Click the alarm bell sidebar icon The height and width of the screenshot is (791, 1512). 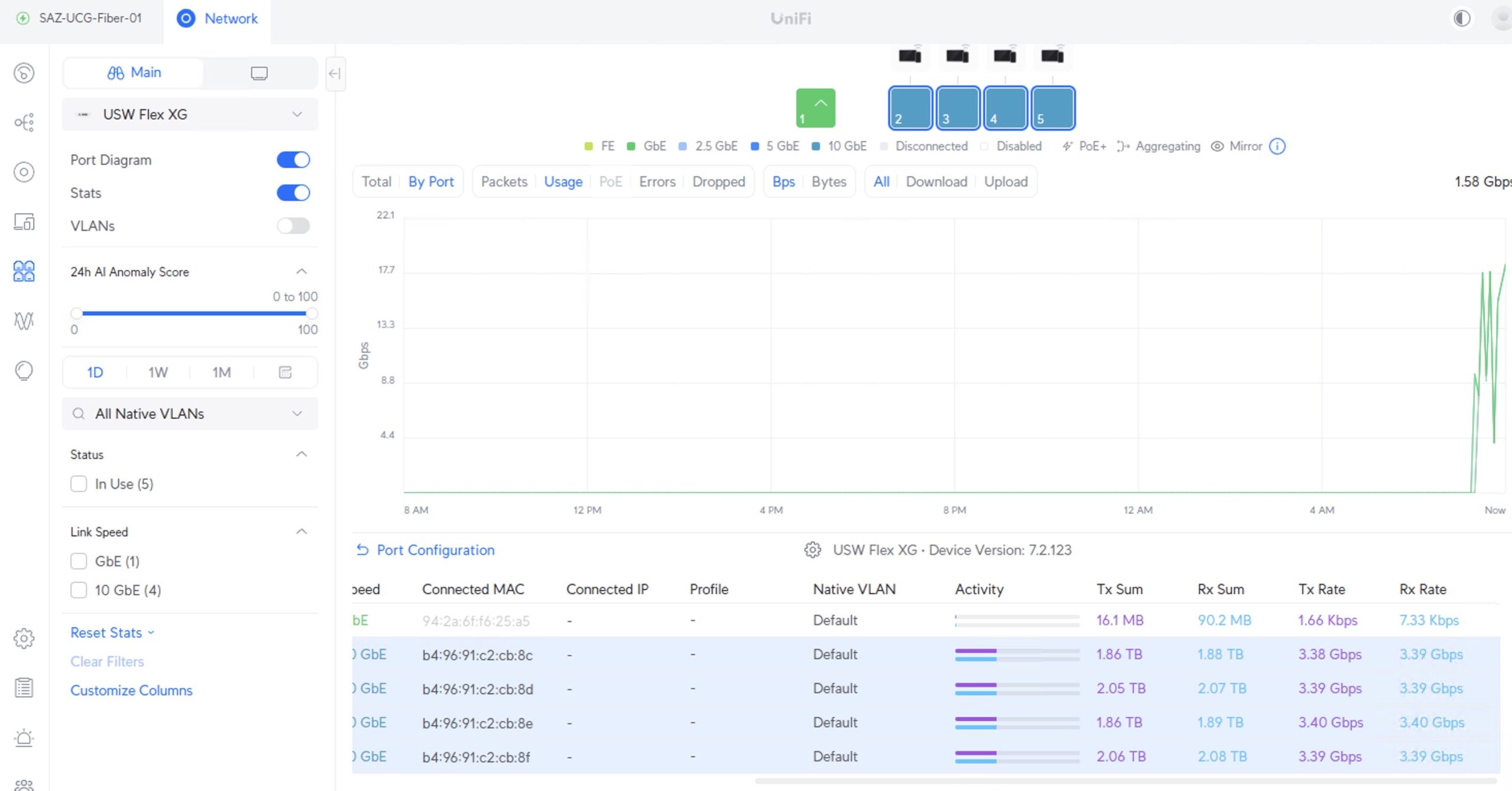[x=24, y=738]
